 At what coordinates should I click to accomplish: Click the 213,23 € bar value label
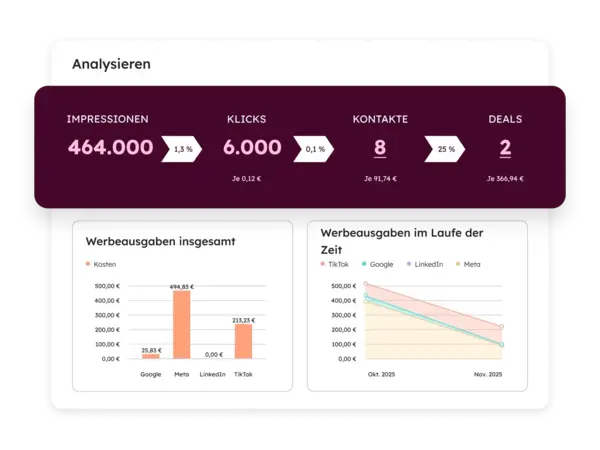tap(243, 320)
